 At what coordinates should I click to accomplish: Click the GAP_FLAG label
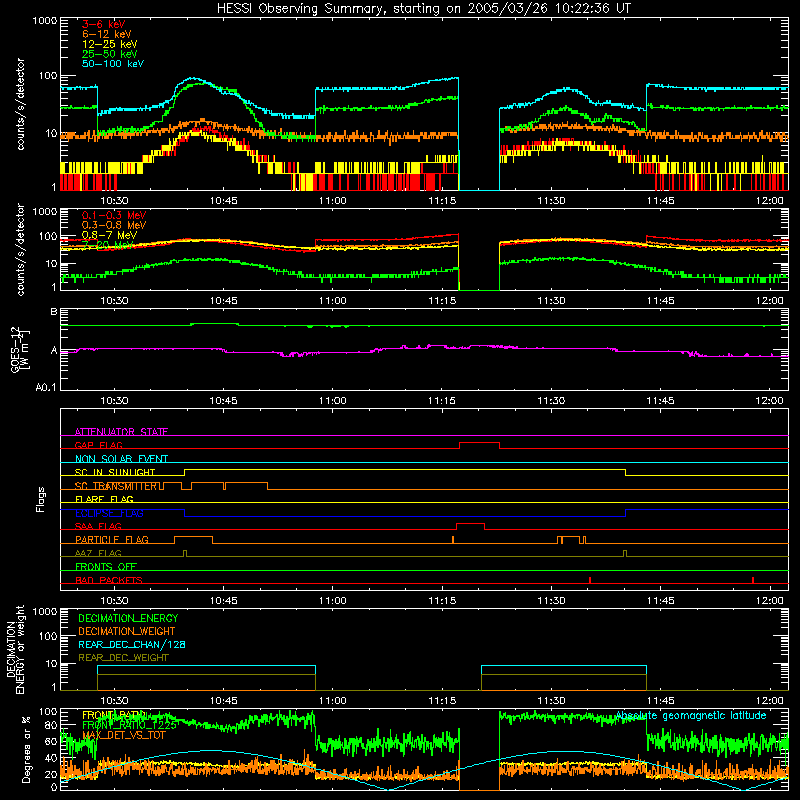coord(98,445)
